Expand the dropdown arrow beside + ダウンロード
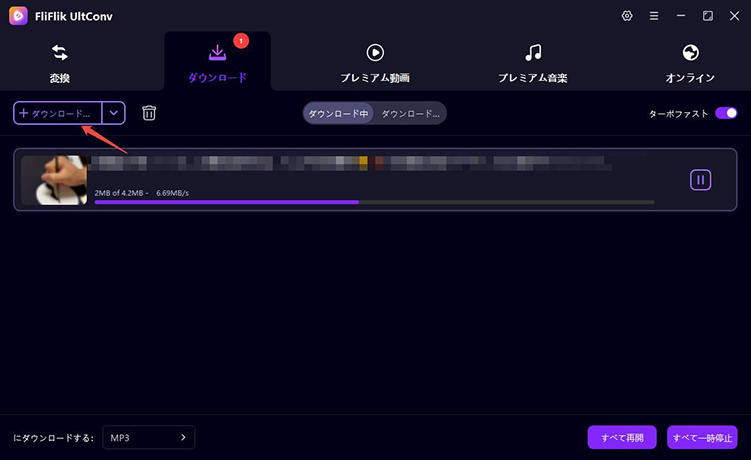751x460 pixels. [x=114, y=113]
